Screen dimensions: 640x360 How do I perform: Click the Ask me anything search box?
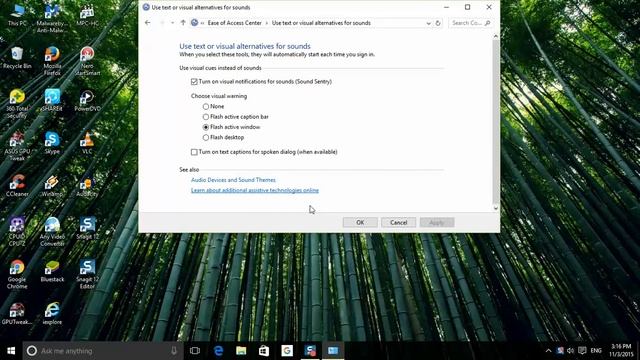(x=102, y=351)
